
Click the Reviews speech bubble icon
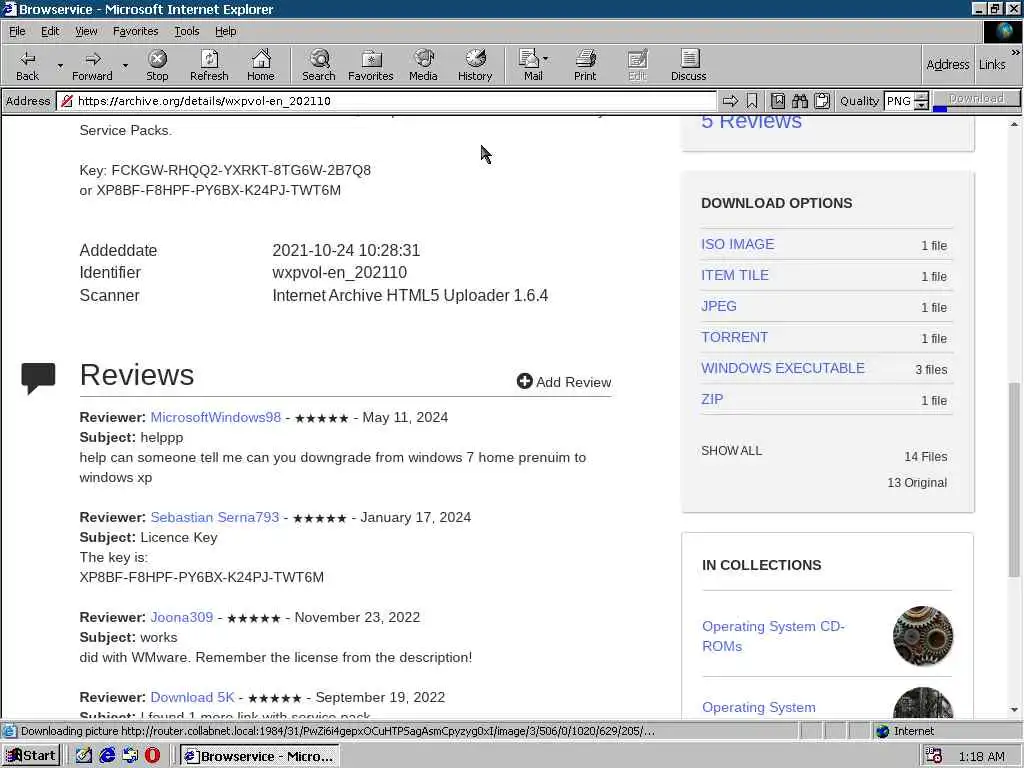click(x=38, y=378)
